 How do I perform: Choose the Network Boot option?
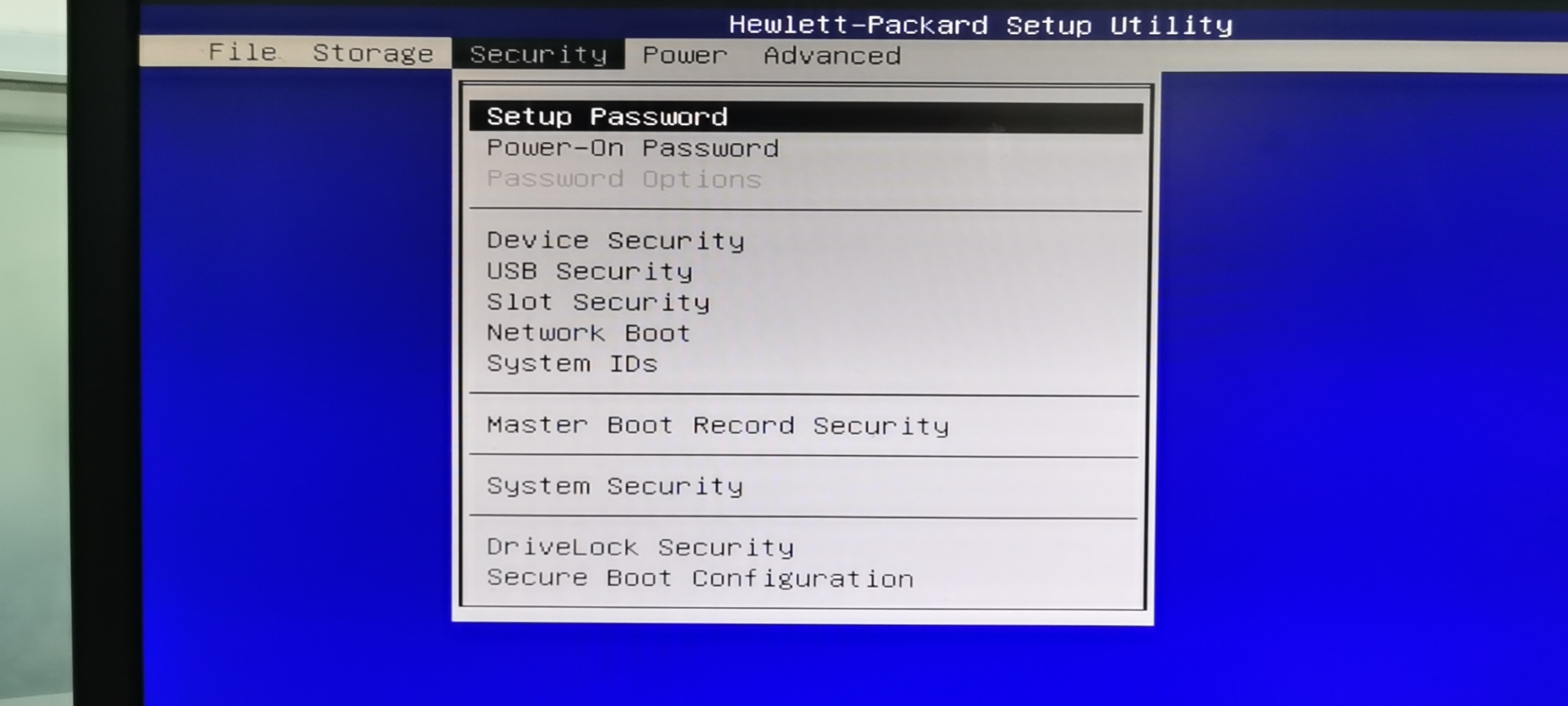click(588, 333)
